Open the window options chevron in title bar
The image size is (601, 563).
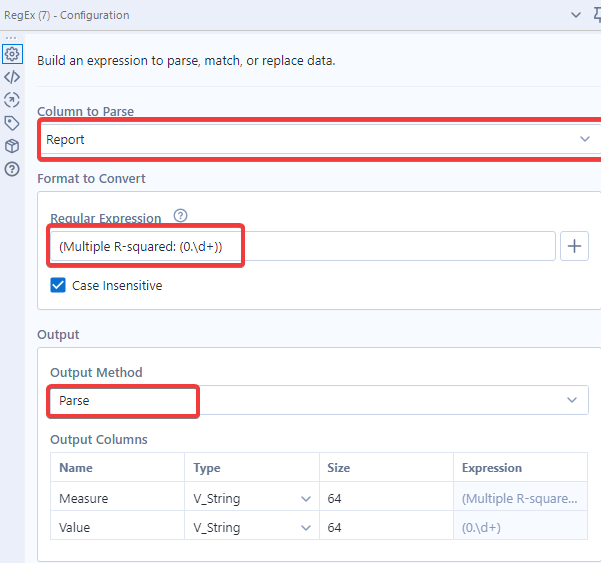click(574, 15)
